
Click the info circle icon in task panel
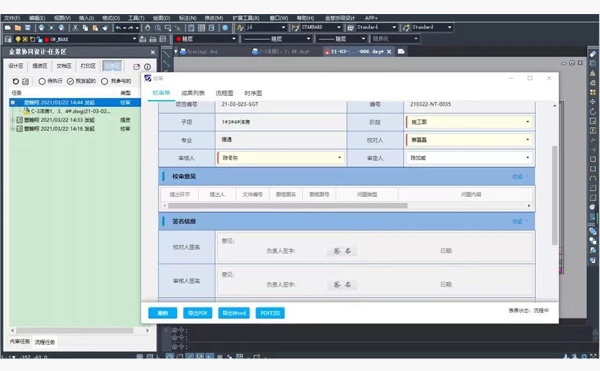coord(147,67)
